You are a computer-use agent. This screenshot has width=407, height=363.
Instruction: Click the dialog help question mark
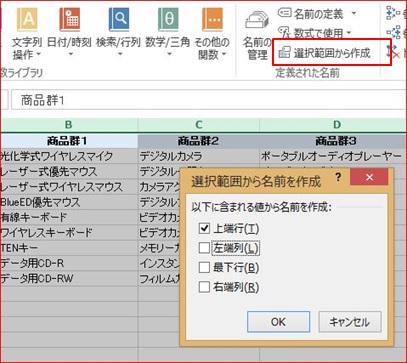tap(338, 178)
